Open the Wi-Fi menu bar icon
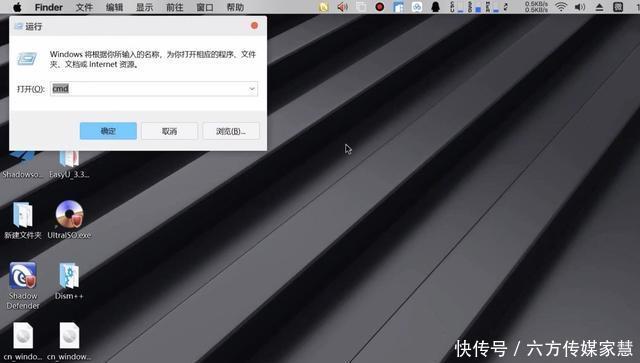Image resolution: width=640 pixels, height=363 pixels. click(561, 7)
